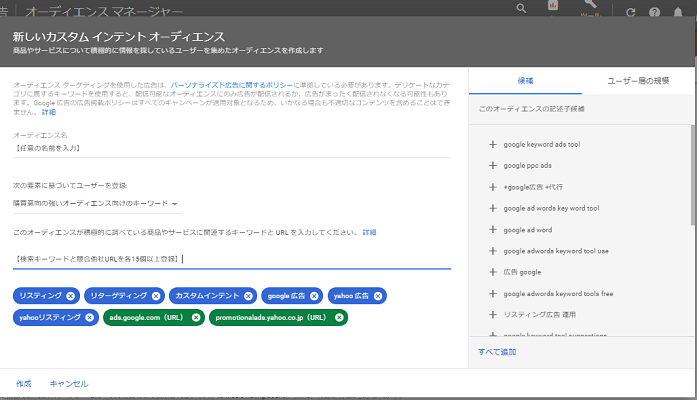Click the キャンセル button
The width and height of the screenshot is (697, 400).
click(x=69, y=384)
